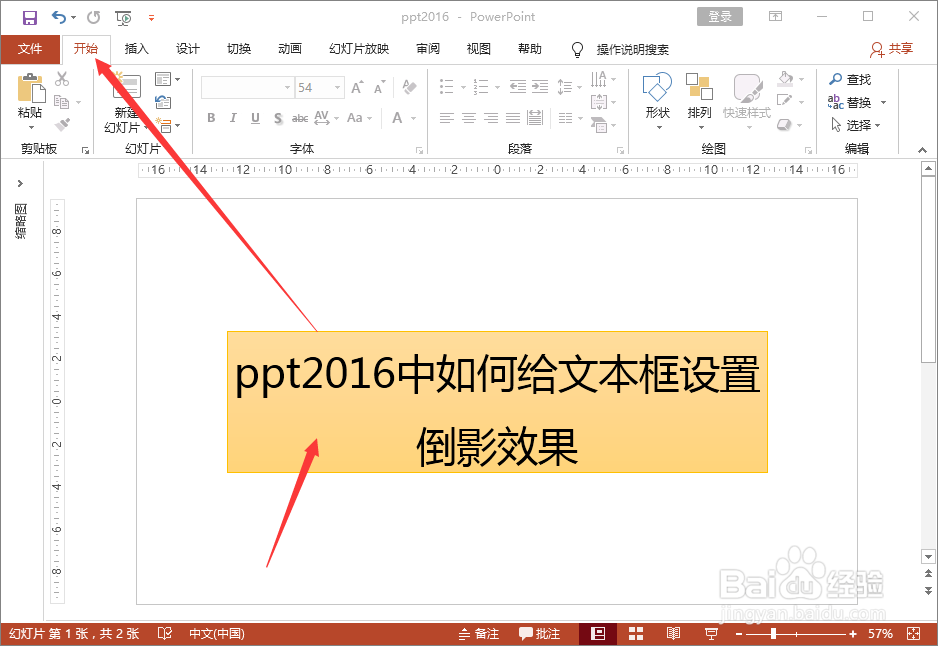Click 查找 find button
This screenshot has width=938, height=646.
[850, 79]
